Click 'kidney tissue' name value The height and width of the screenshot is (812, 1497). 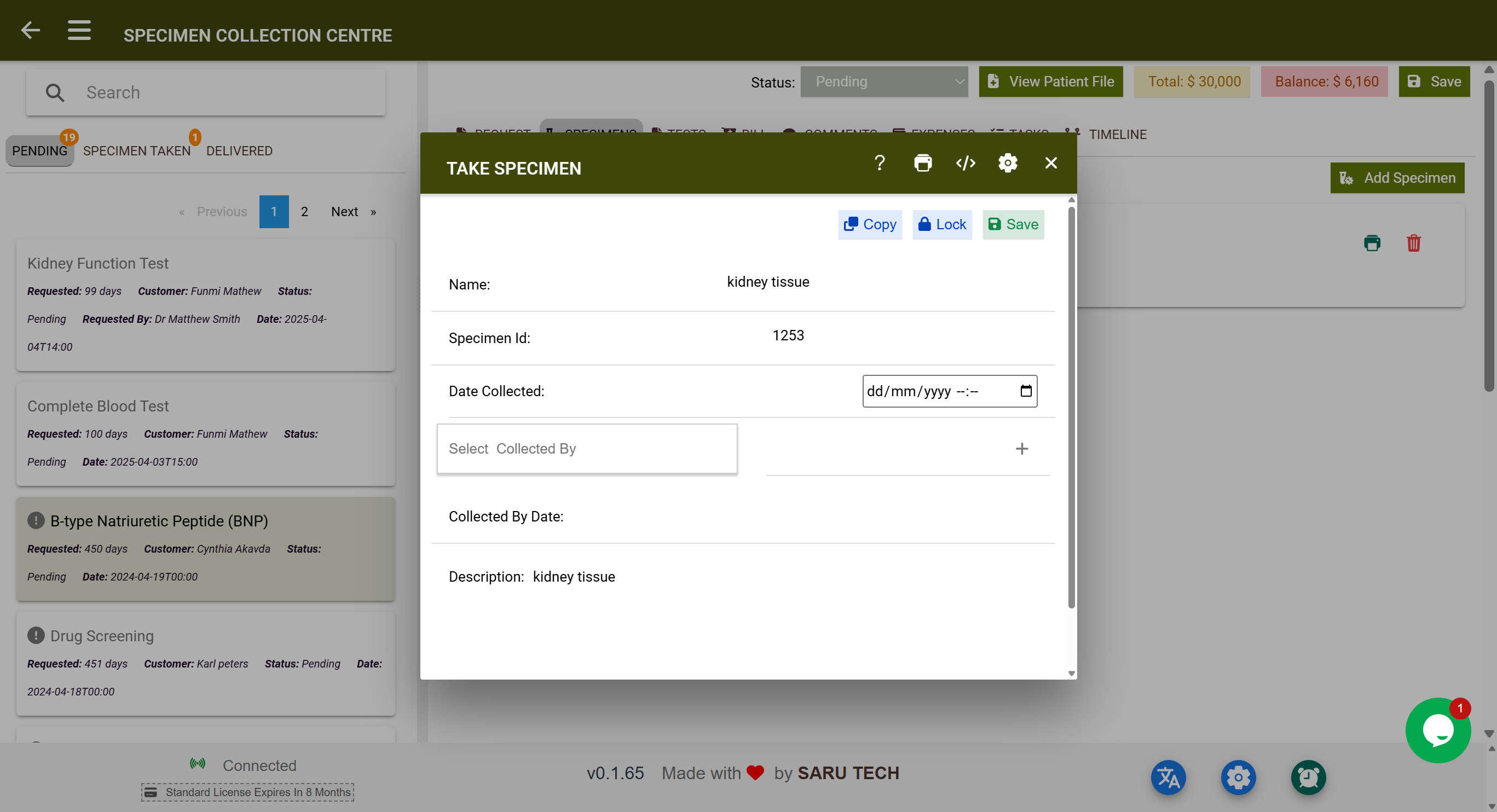pos(768,282)
